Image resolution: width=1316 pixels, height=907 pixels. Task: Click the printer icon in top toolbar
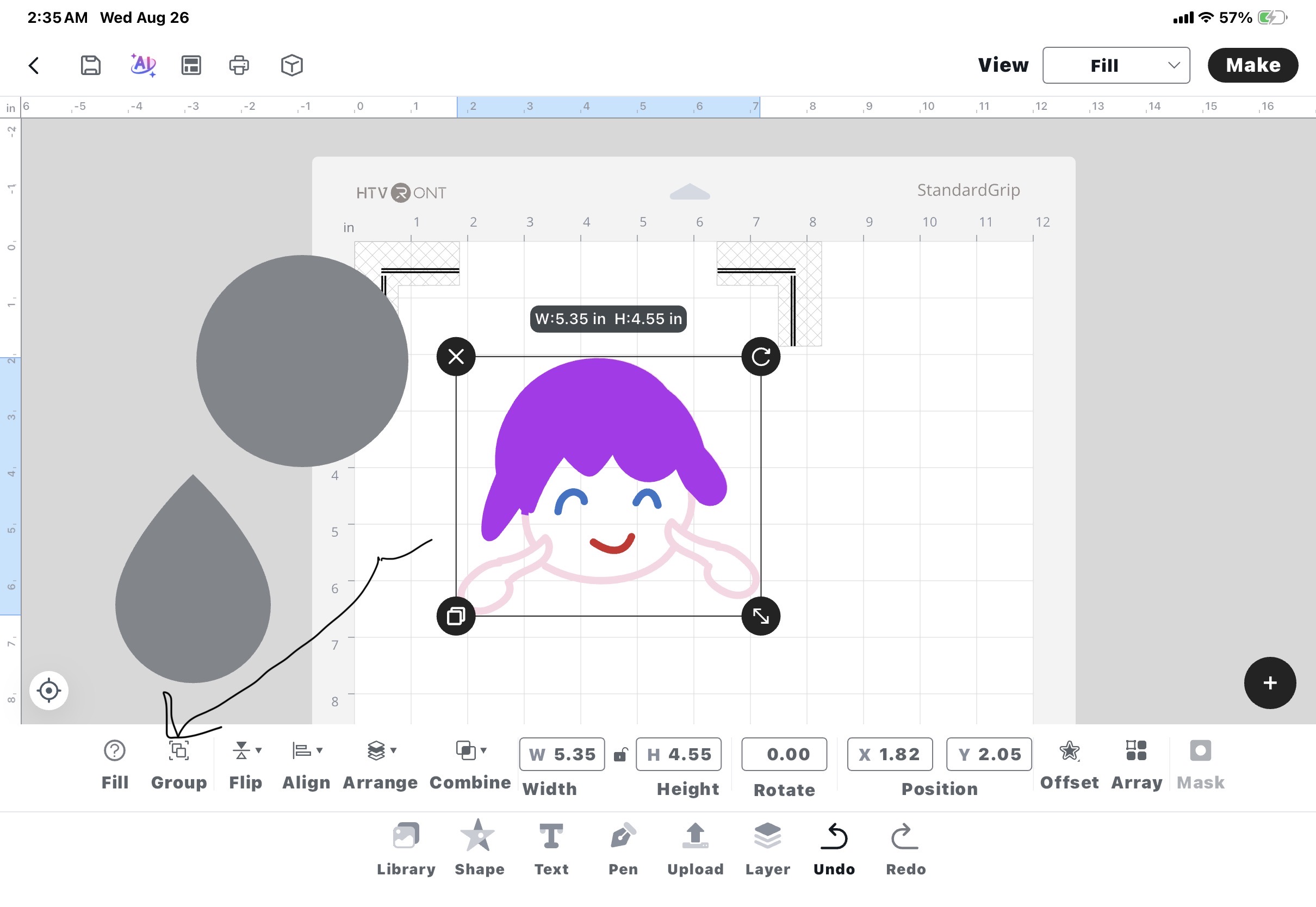pos(239,65)
